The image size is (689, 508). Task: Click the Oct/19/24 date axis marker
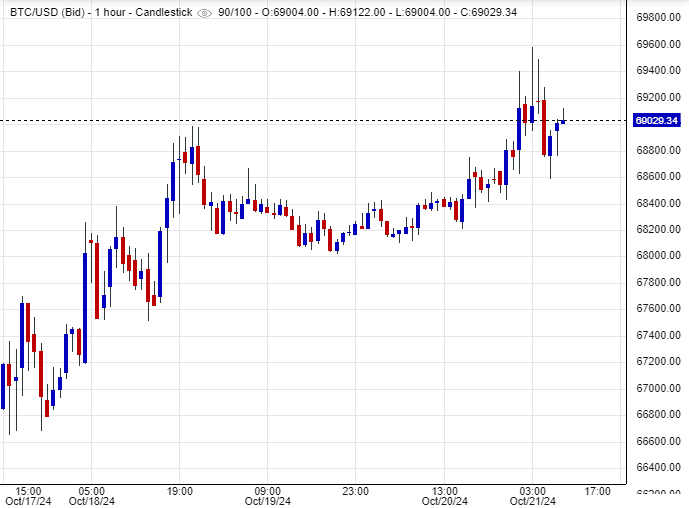pyautogui.click(x=268, y=501)
